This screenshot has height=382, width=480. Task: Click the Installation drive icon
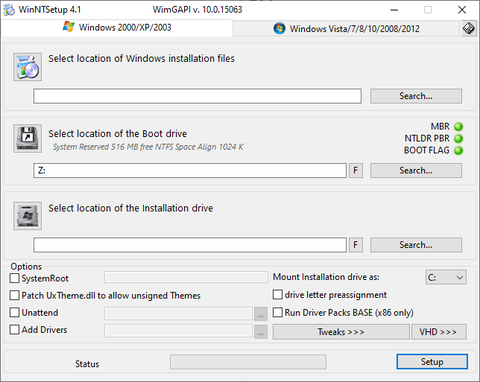pyautogui.click(x=27, y=216)
